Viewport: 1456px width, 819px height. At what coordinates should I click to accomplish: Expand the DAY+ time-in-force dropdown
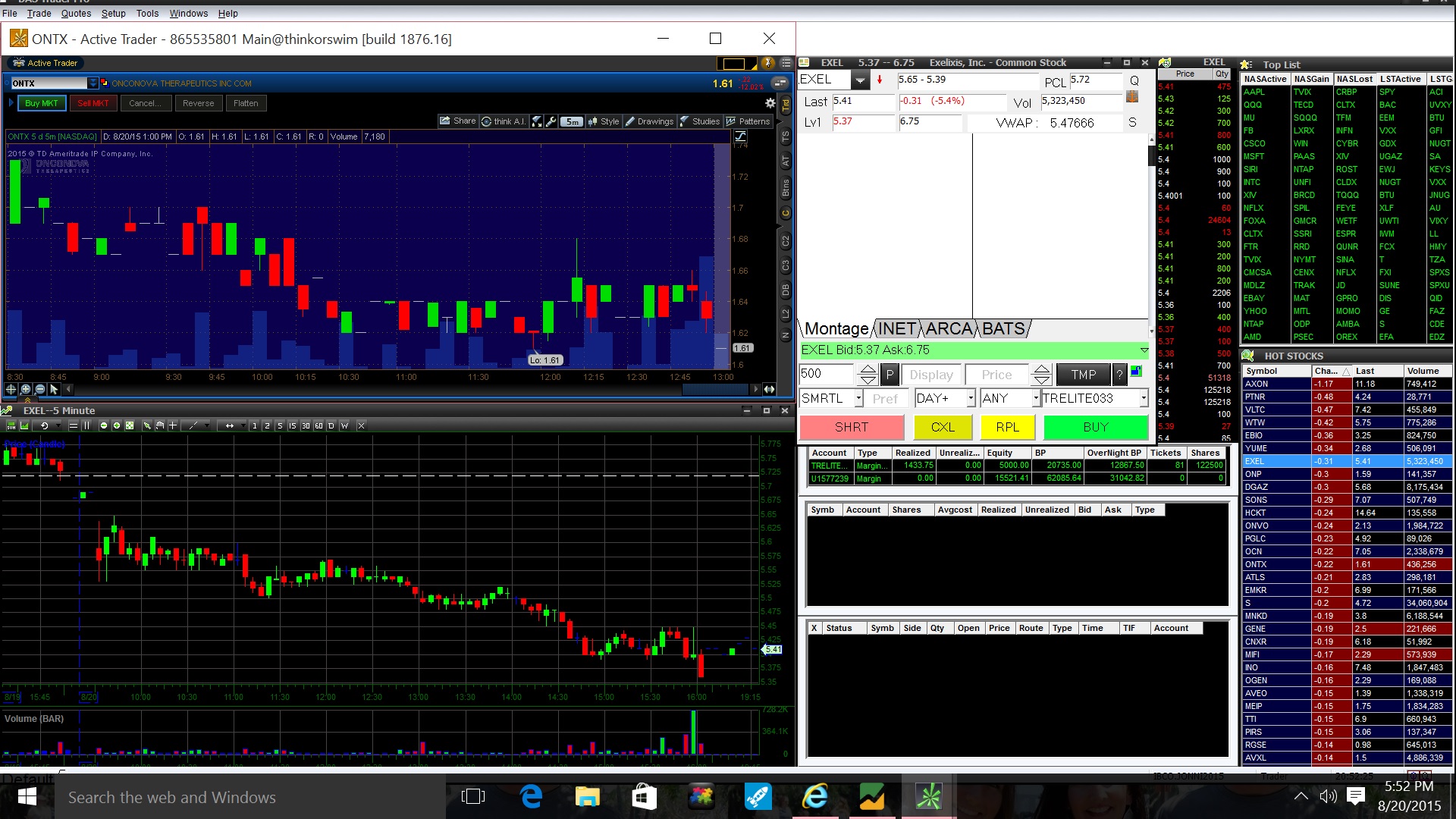pos(970,398)
